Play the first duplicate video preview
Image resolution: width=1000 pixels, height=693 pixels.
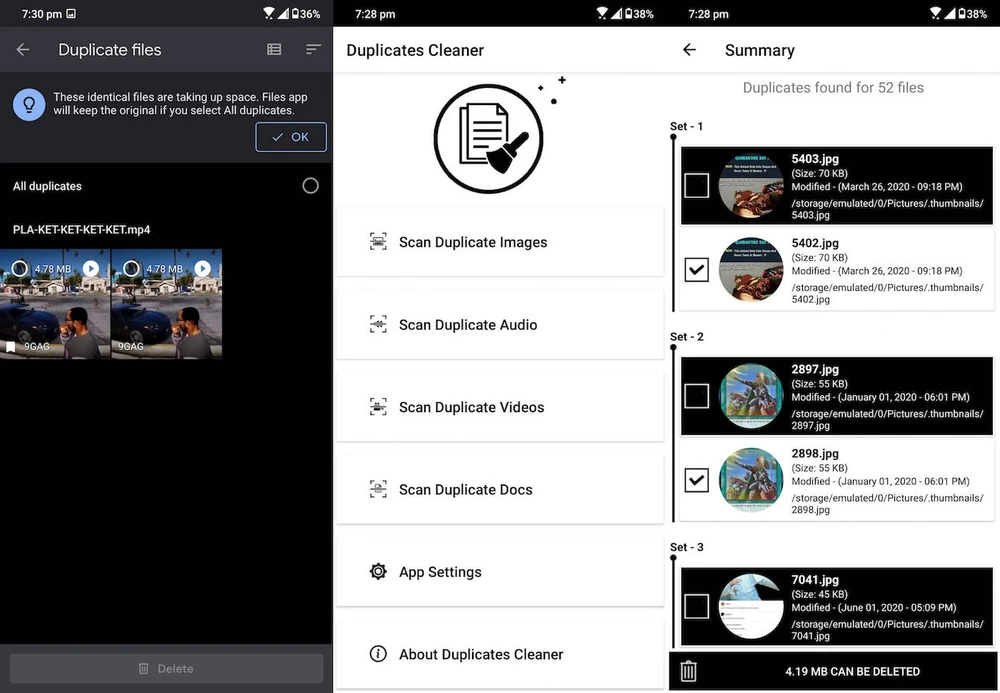pyautogui.click(x=91, y=269)
